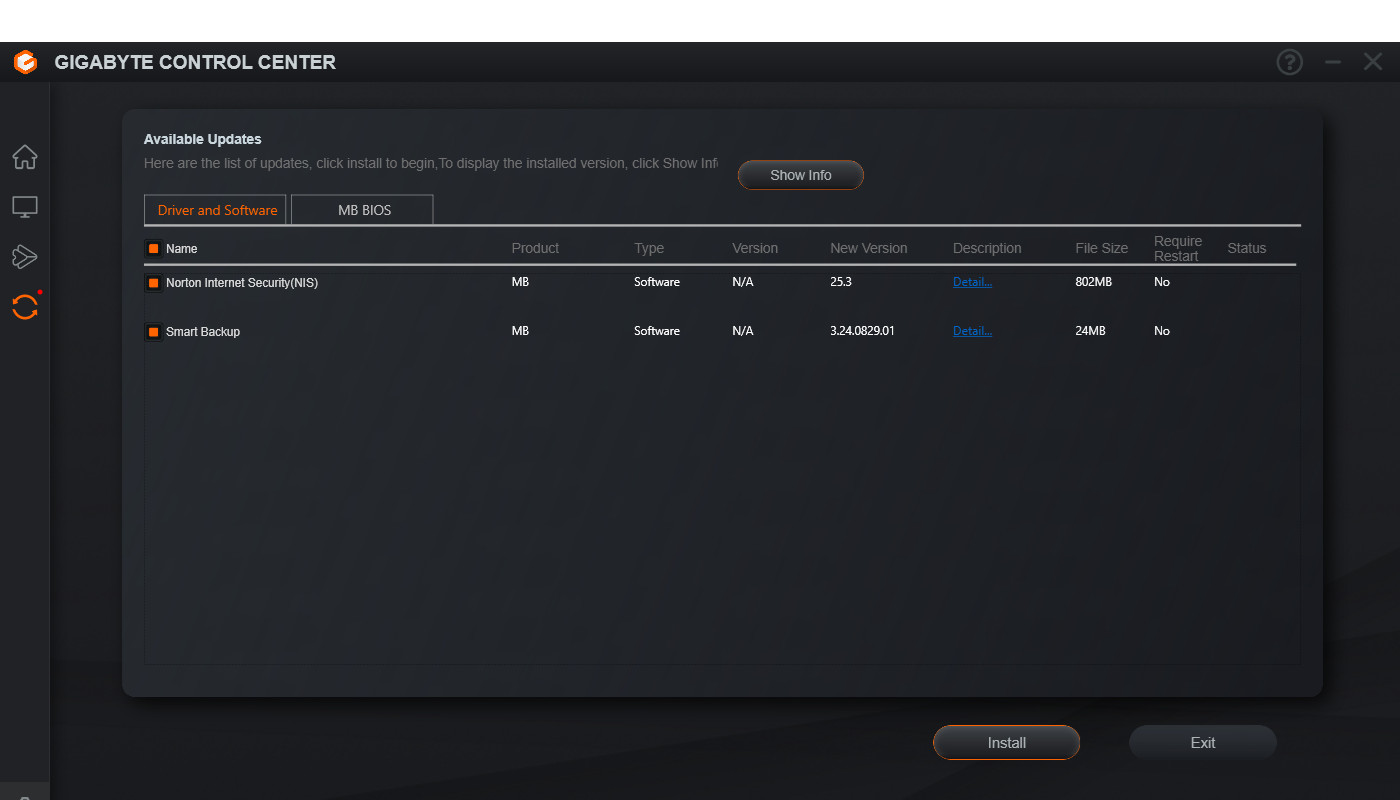Image resolution: width=1400 pixels, height=800 pixels.
Task: Open the Update Center sync icon
Action: pos(25,307)
